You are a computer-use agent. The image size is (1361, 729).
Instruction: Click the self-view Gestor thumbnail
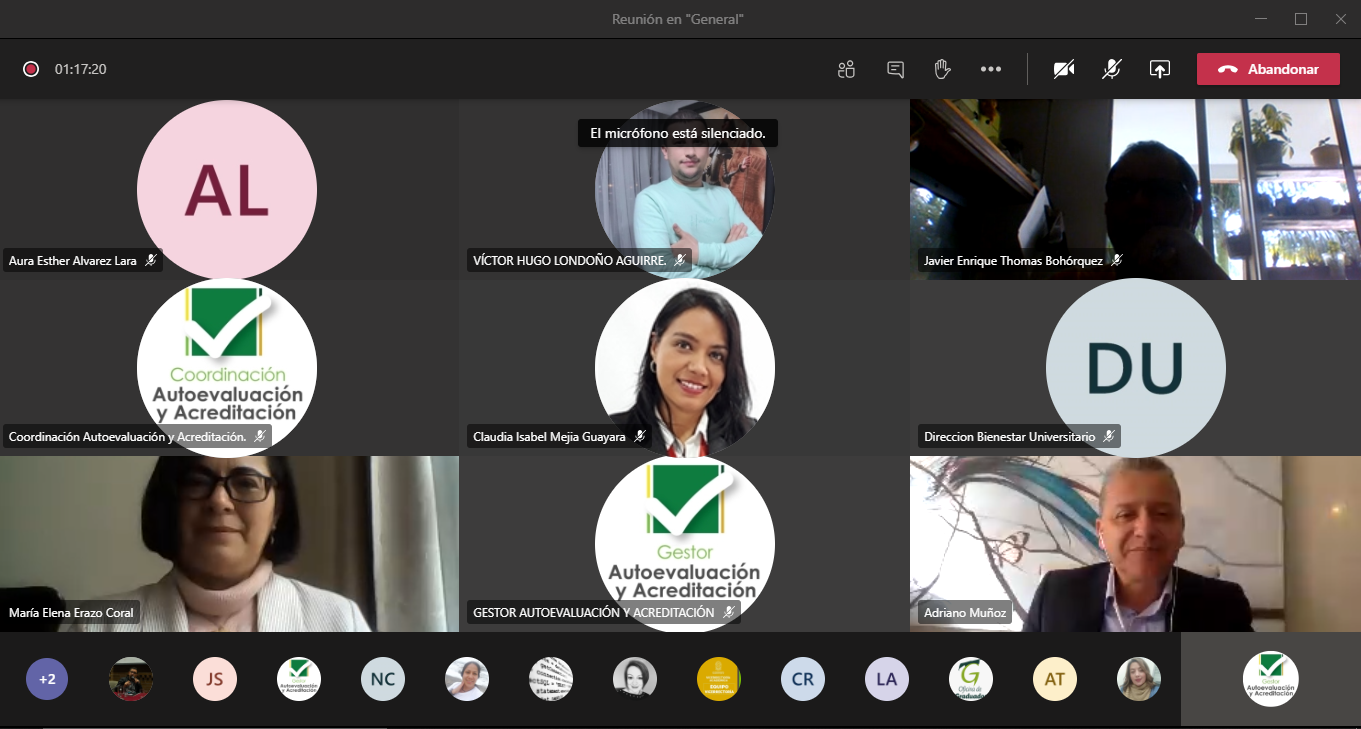pyautogui.click(x=1271, y=679)
